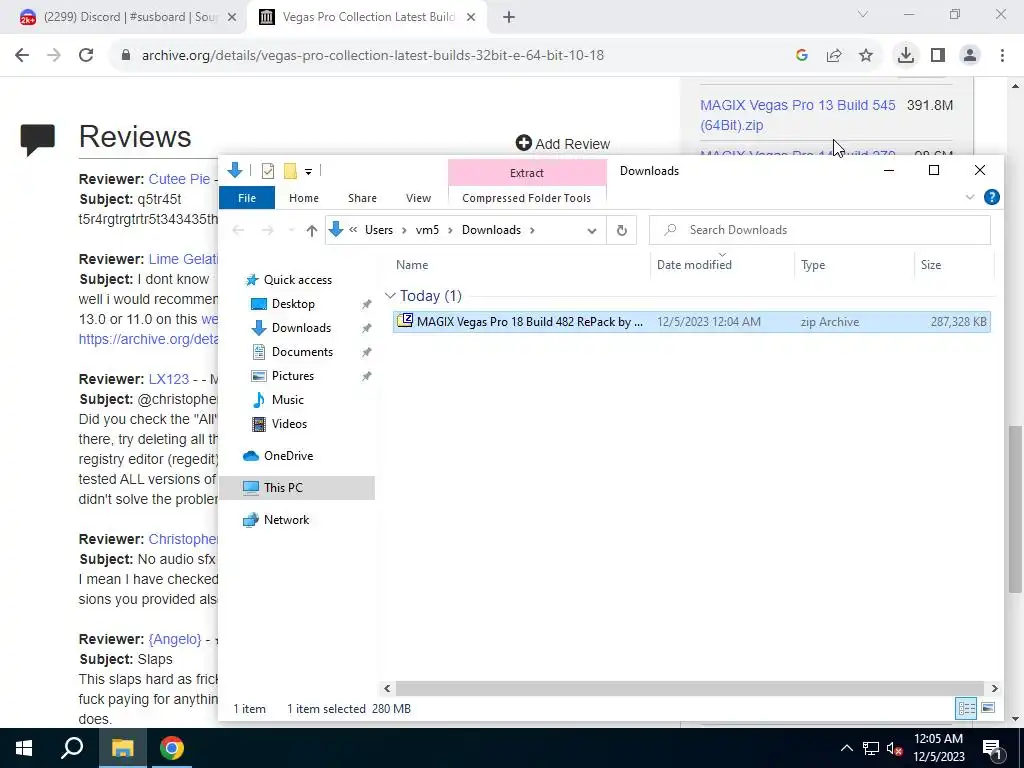Open Downloads in the navigation pane
1024x768 pixels.
(x=301, y=328)
